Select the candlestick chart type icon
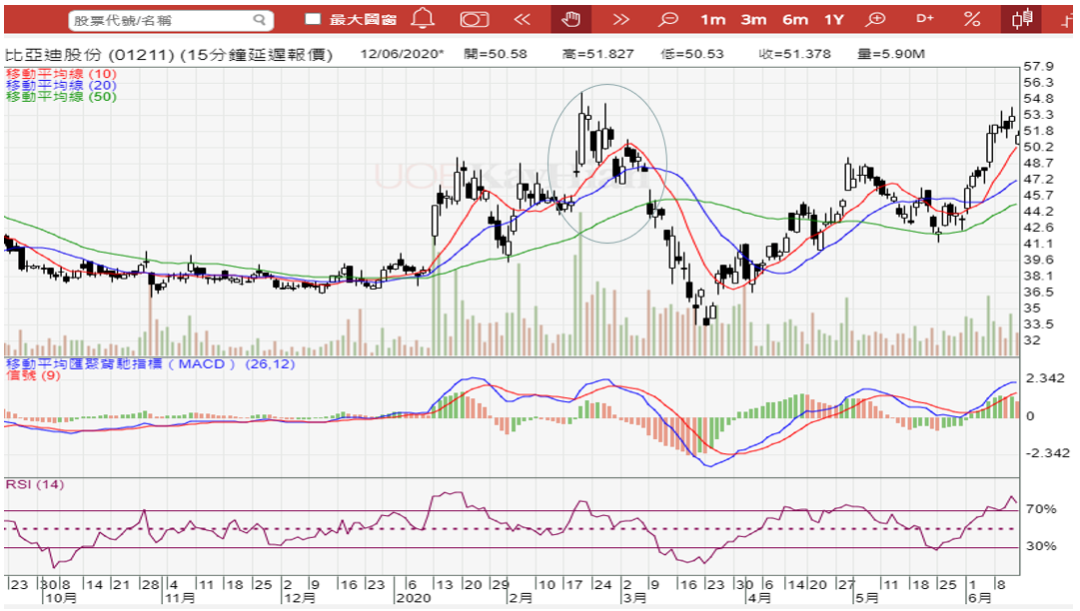The width and height of the screenshot is (1080, 611). point(1021,19)
